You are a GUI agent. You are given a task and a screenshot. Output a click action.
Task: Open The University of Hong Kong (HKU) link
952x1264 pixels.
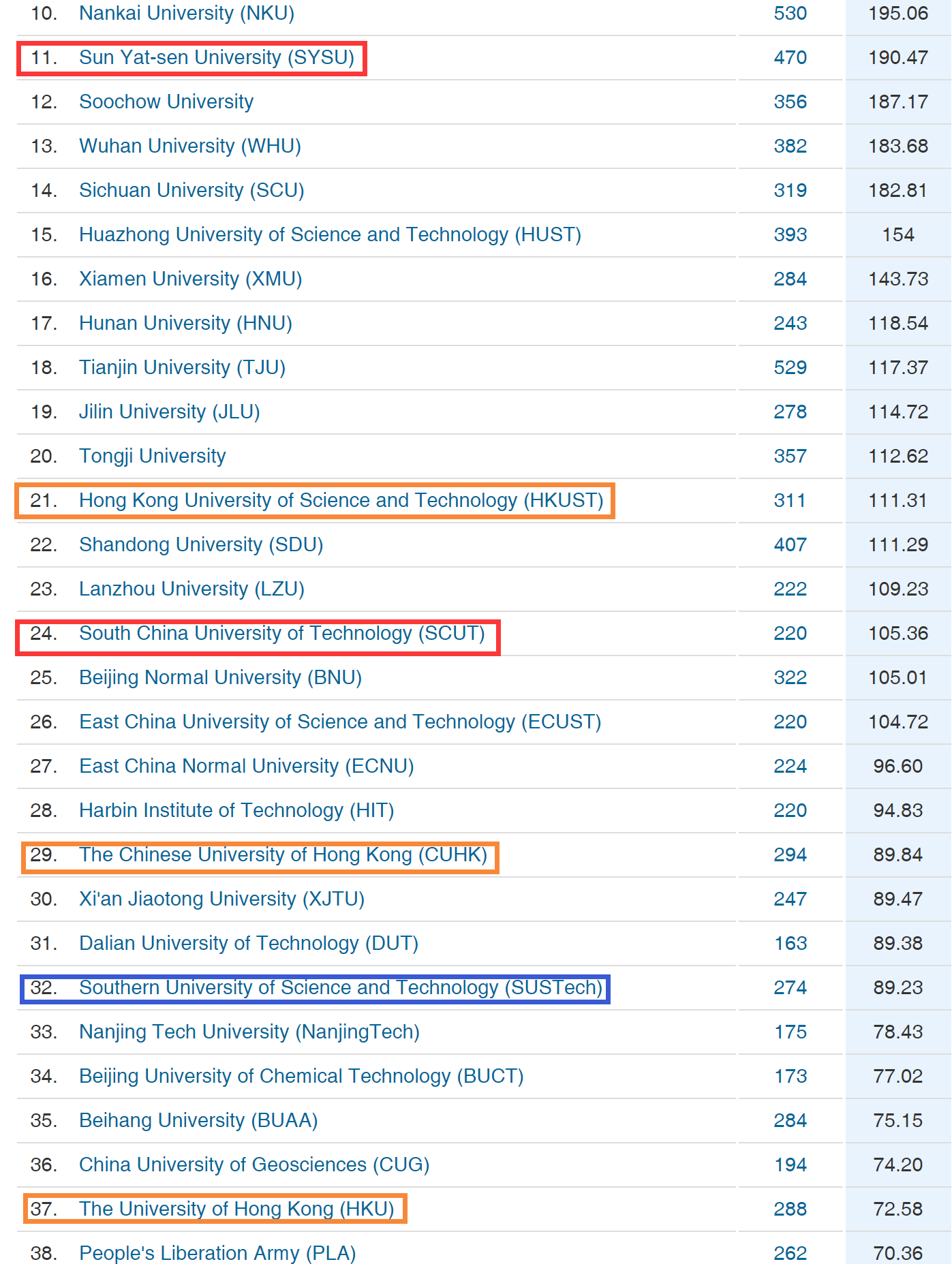click(236, 1209)
